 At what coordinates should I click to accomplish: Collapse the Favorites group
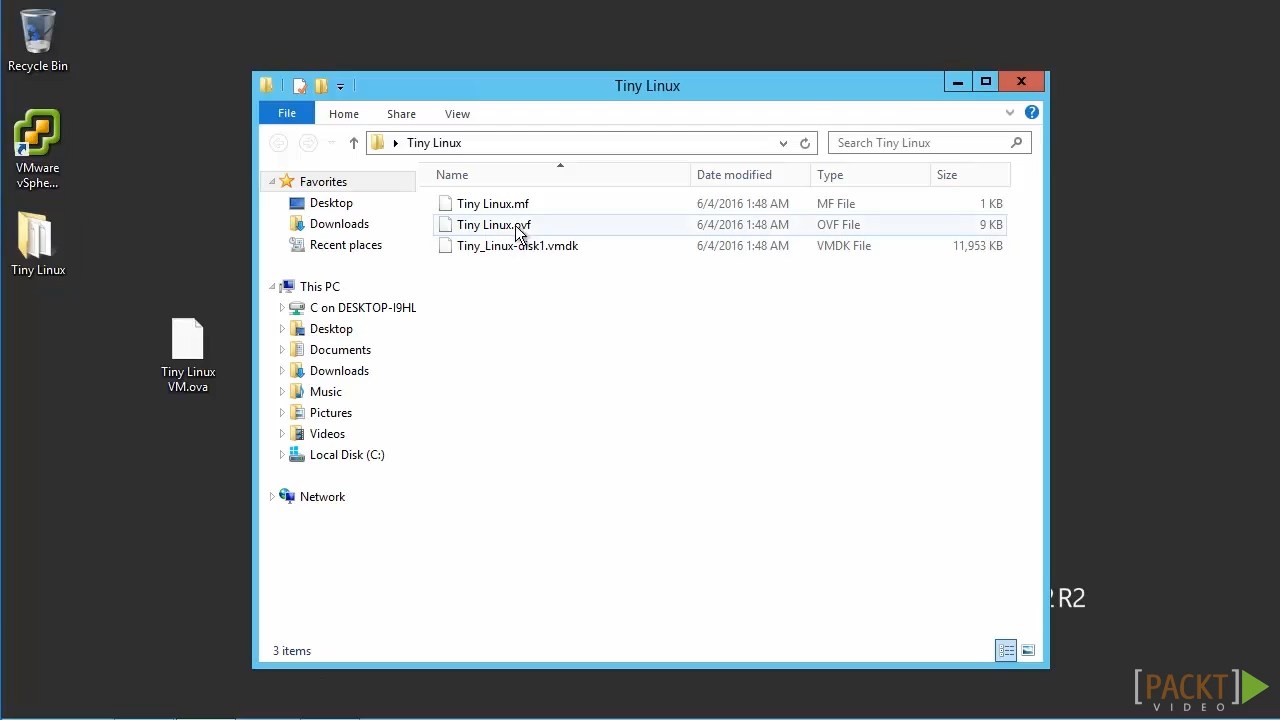pos(272,182)
